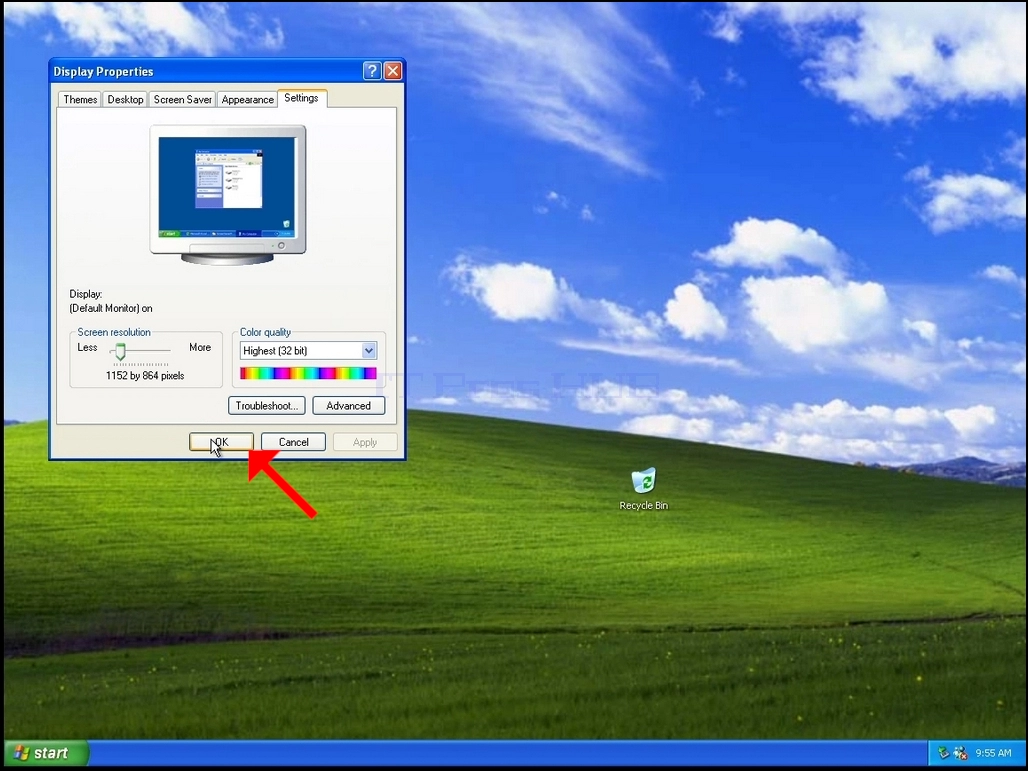Click the system tray clock
1028x771 pixels.
(993, 753)
